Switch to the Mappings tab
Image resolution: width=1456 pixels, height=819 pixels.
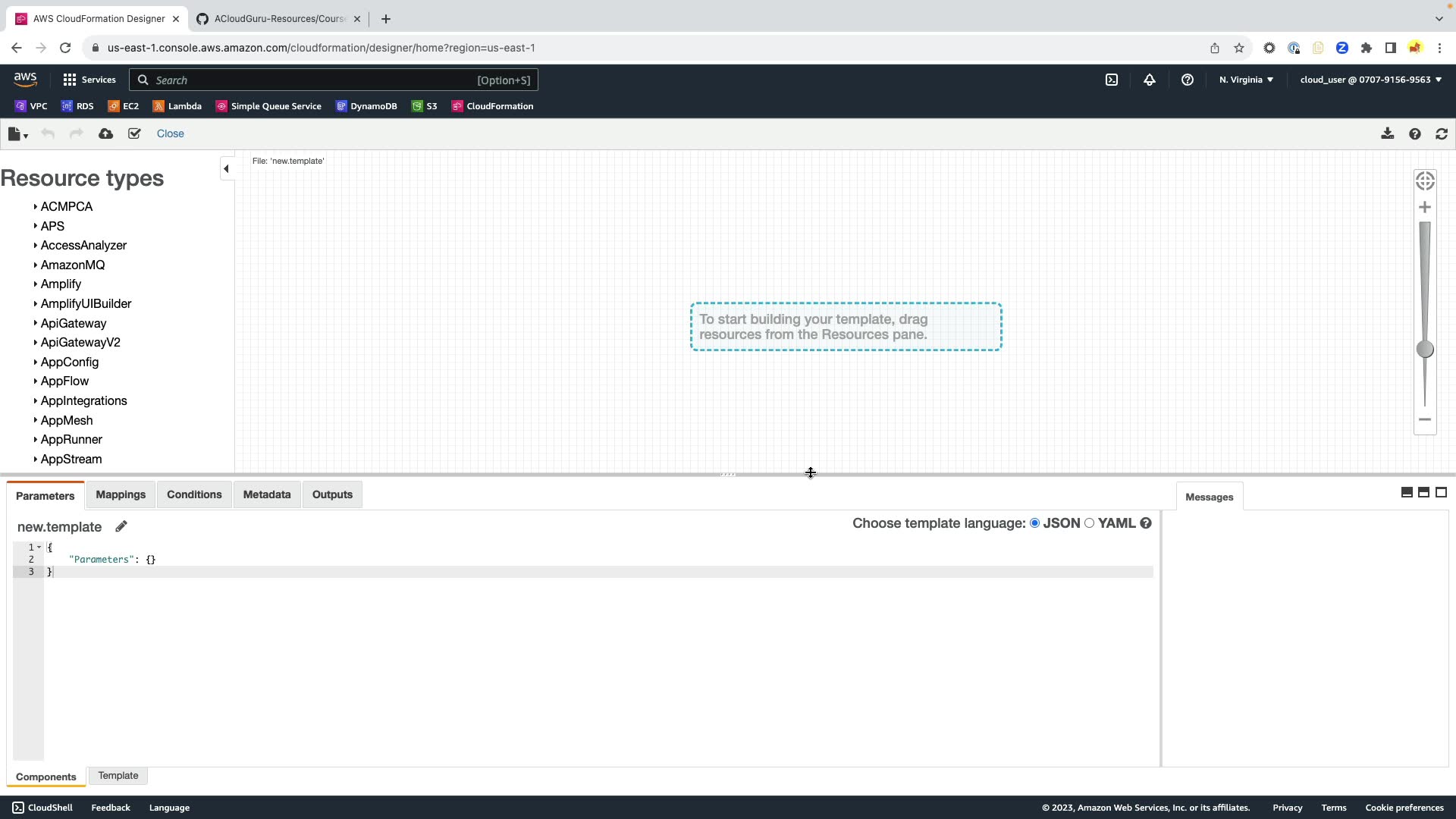pyautogui.click(x=121, y=494)
